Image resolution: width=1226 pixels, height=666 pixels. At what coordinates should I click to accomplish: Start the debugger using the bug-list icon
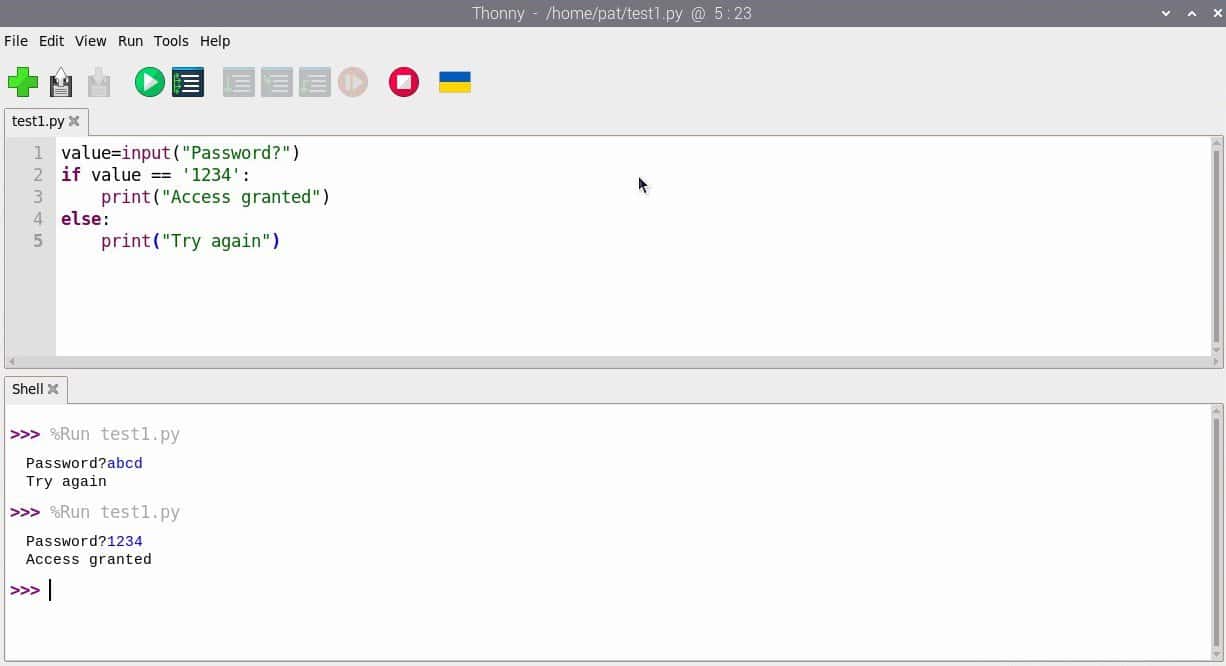pos(187,82)
